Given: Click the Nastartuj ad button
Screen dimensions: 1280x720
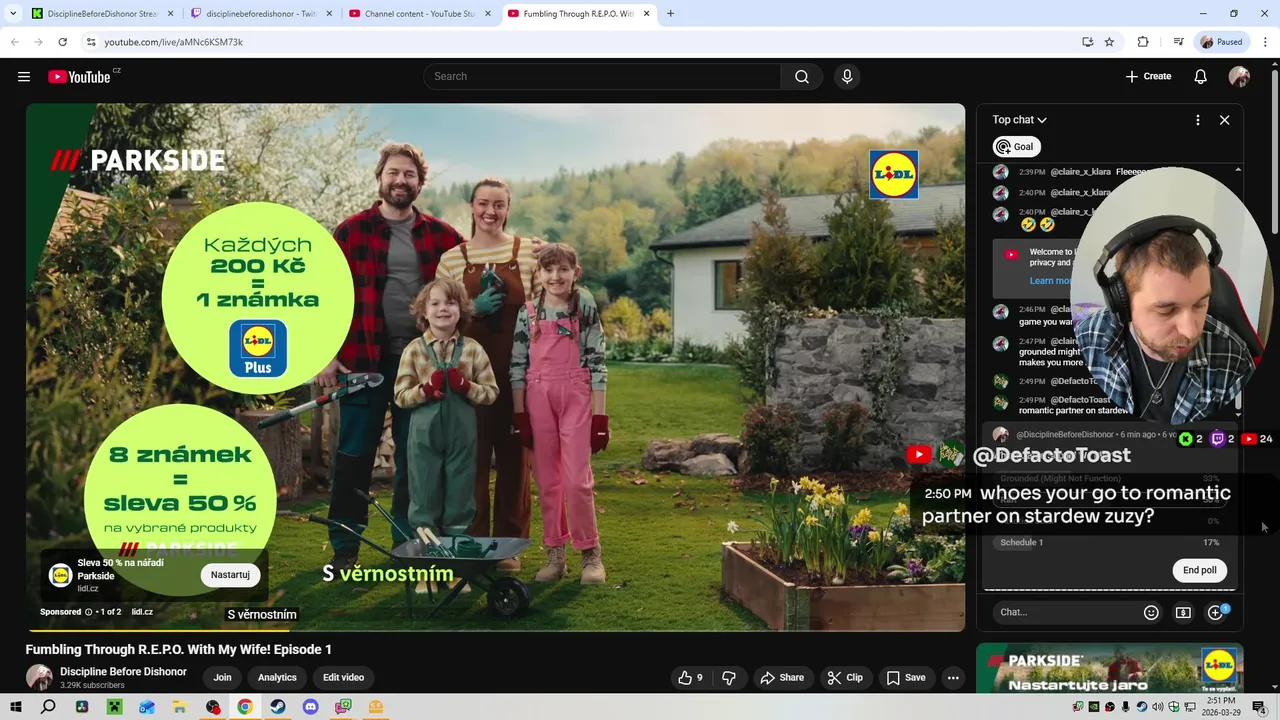Looking at the screenshot, I should 230,575.
